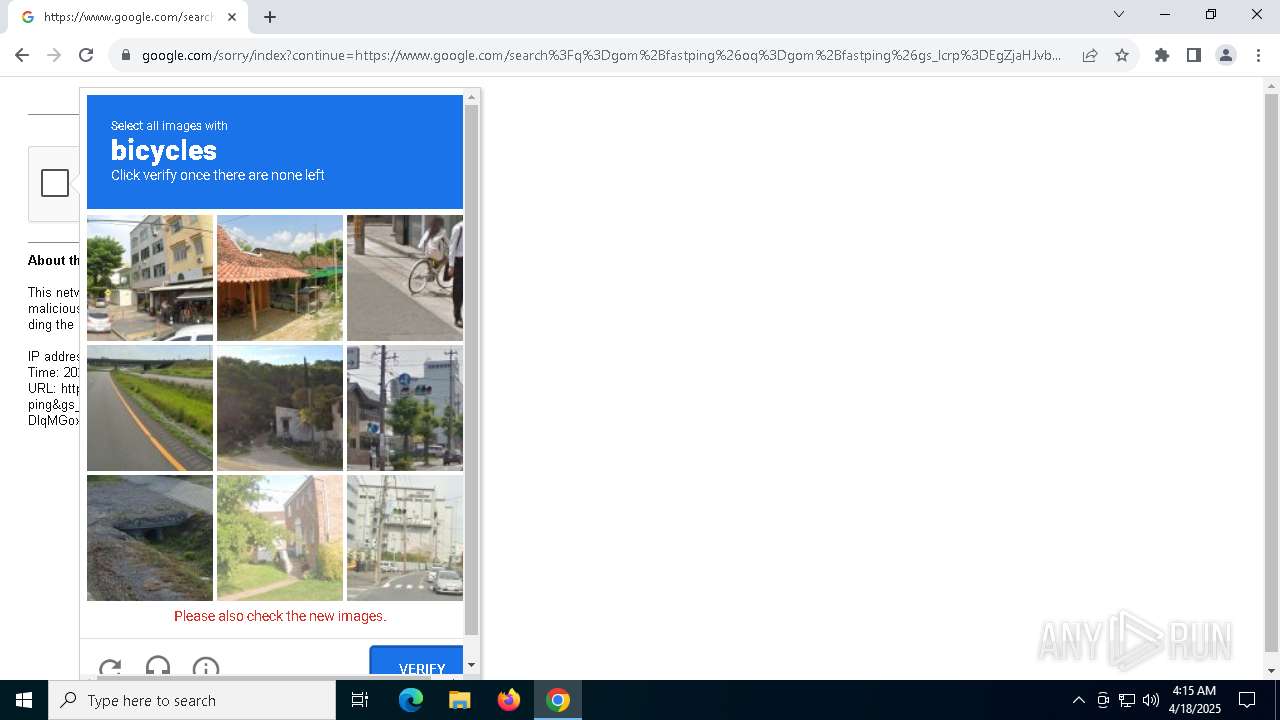Image resolution: width=1280 pixels, height=720 pixels.
Task: Open the Extensions puzzle icon
Action: click(1162, 55)
